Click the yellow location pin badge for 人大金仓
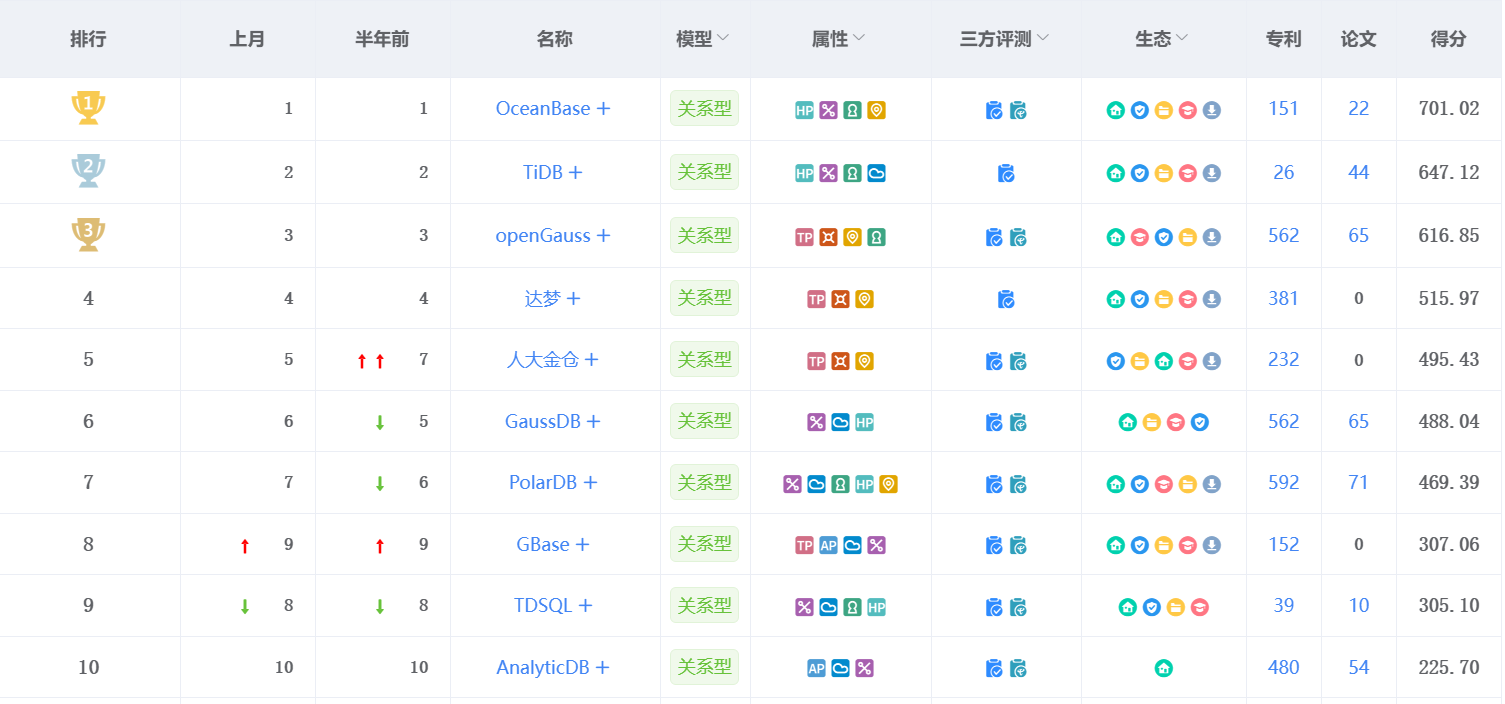 click(864, 361)
